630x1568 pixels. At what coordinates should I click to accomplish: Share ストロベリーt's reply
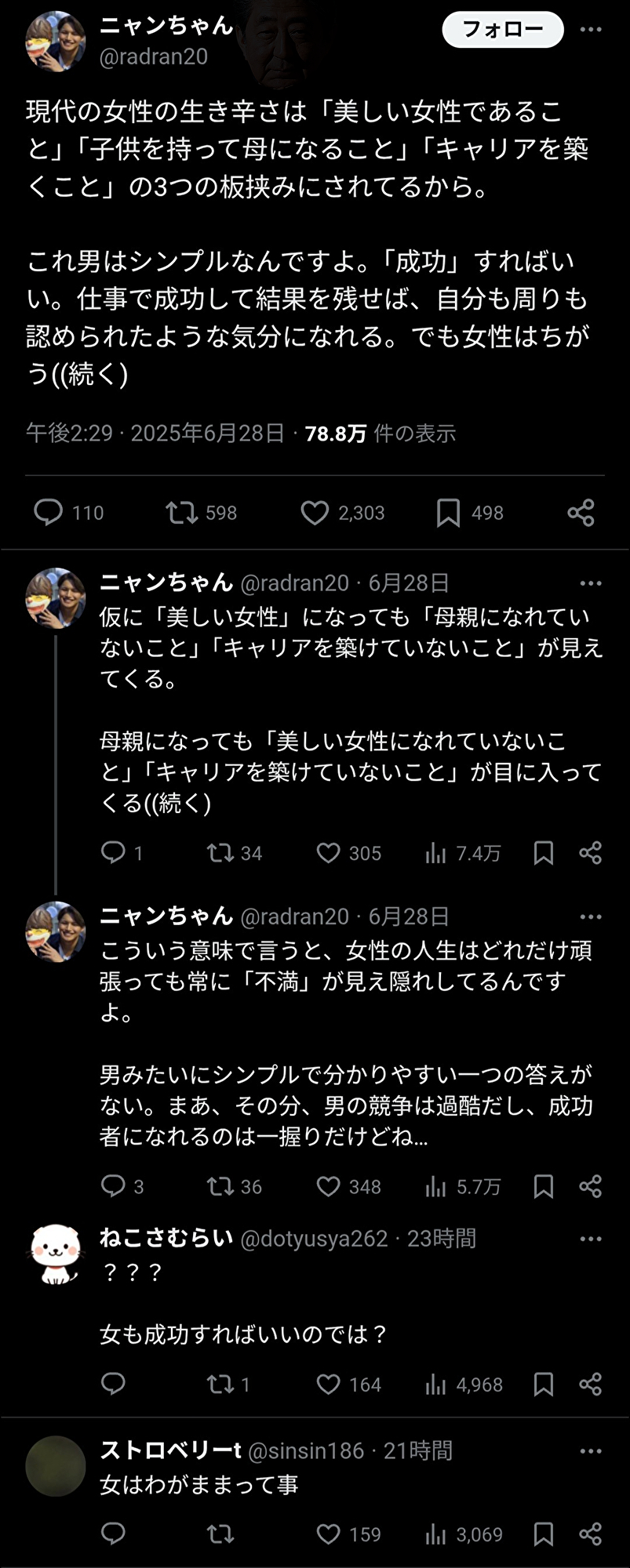pyautogui.click(x=590, y=1534)
